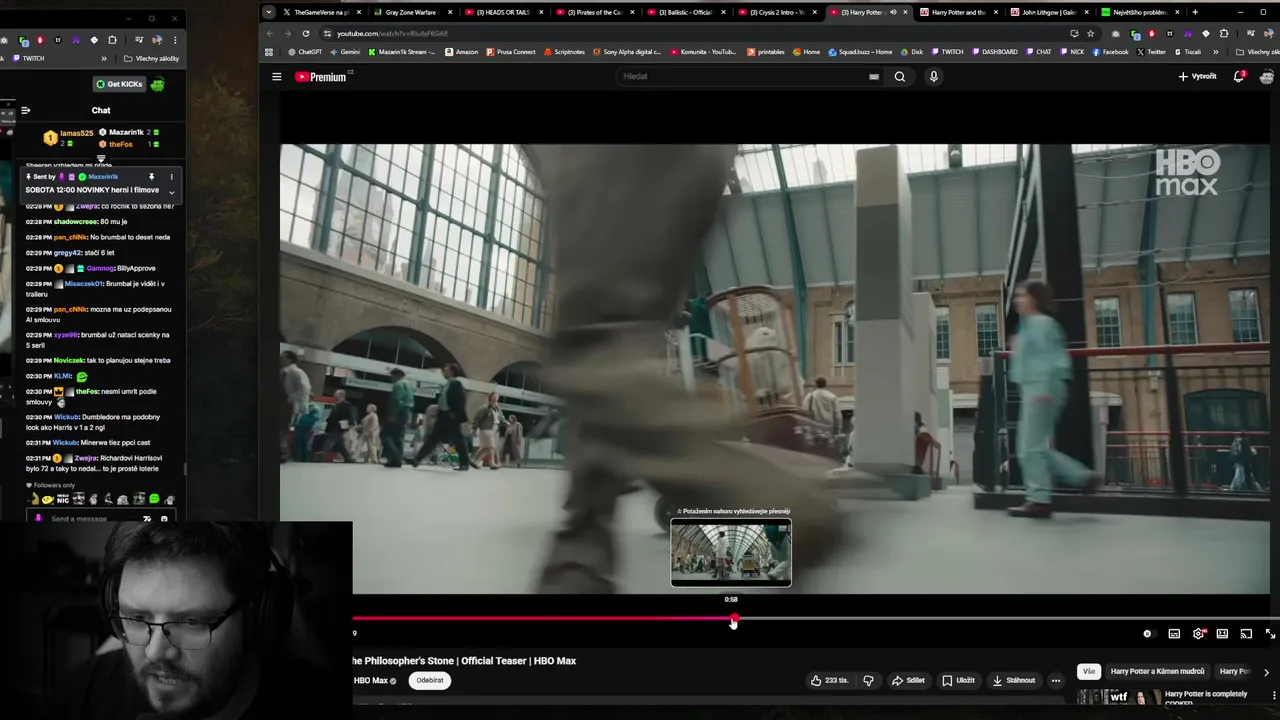This screenshot has width=1280, height=720.
Task: Enter fullscreen video mode
Action: (x=1270, y=633)
